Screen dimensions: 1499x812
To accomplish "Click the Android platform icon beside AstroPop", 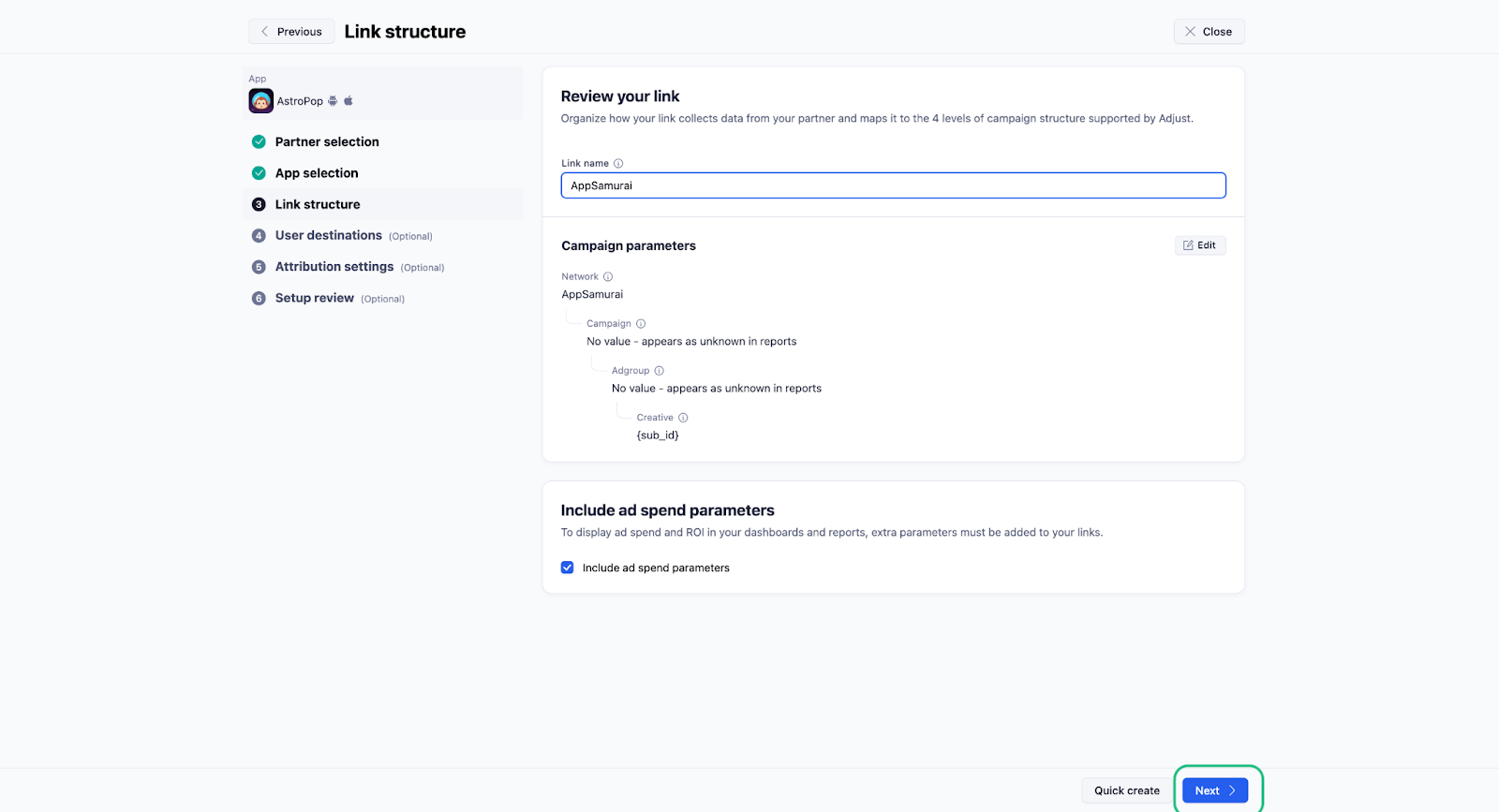I will click(333, 101).
